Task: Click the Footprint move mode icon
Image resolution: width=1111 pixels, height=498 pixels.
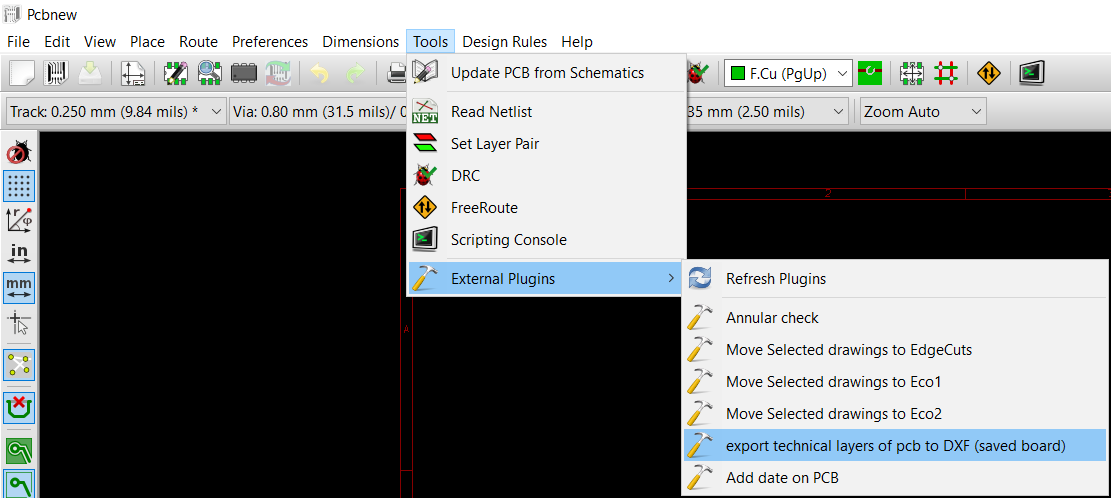Action: coord(911,73)
